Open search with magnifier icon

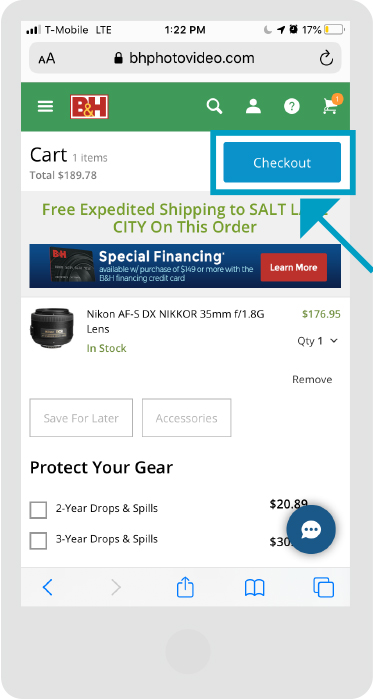tap(214, 106)
